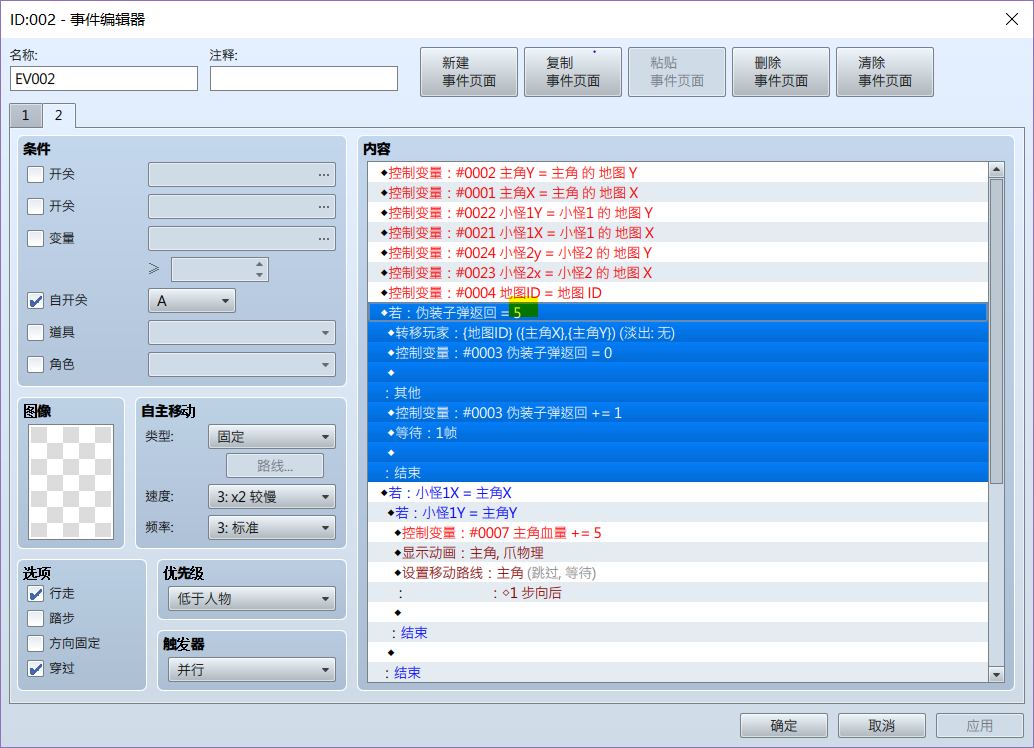
Task: Open the 类型 固定 dropdown
Action: pyautogui.click(x=272, y=437)
